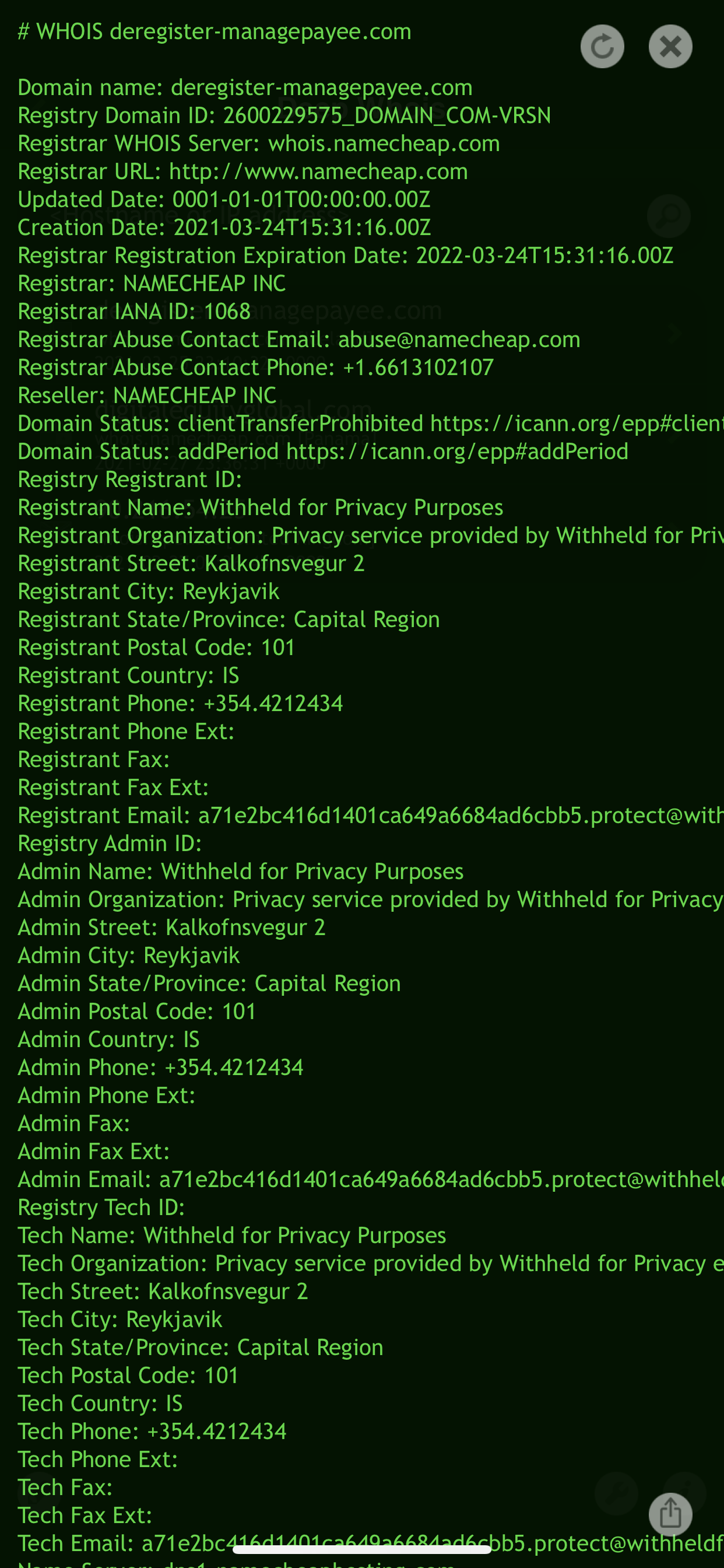This screenshot has height=1568, width=724.
Task: Tap the Tech Email protect address
Action: [x=432, y=1543]
